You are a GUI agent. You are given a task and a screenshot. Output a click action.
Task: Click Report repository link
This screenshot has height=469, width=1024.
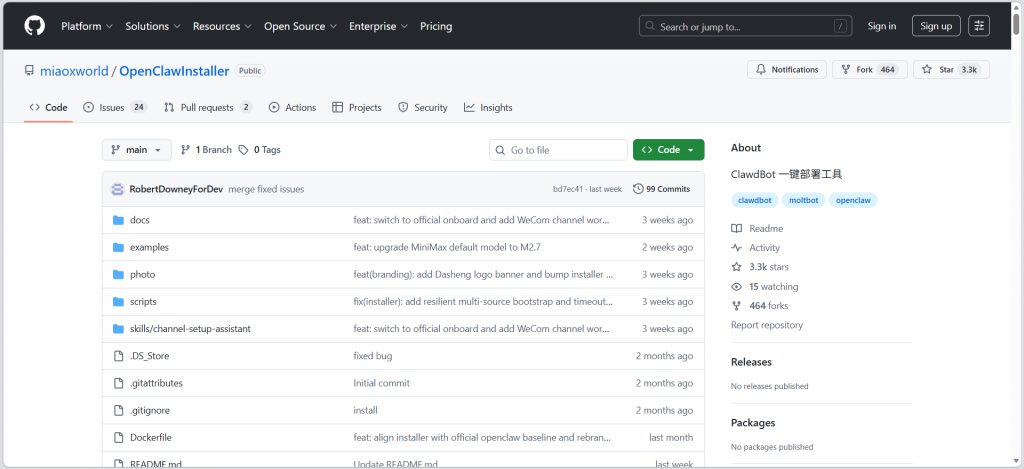tap(767, 325)
